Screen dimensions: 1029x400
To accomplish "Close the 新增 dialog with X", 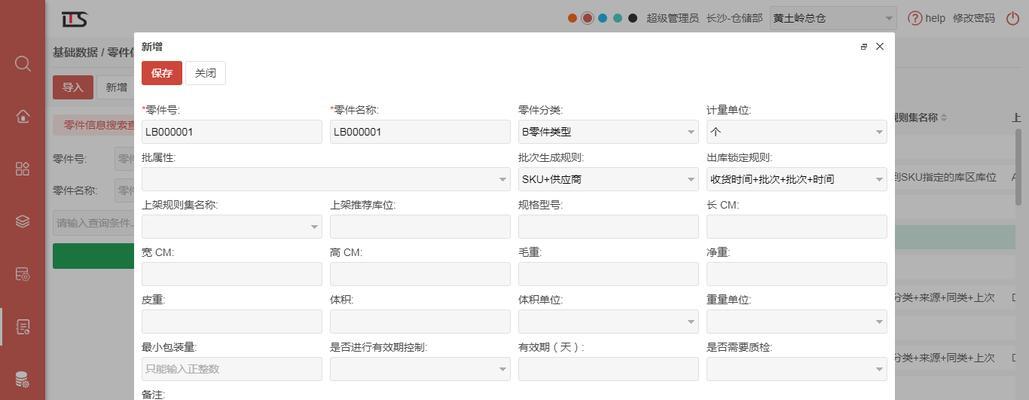I will click(x=880, y=47).
